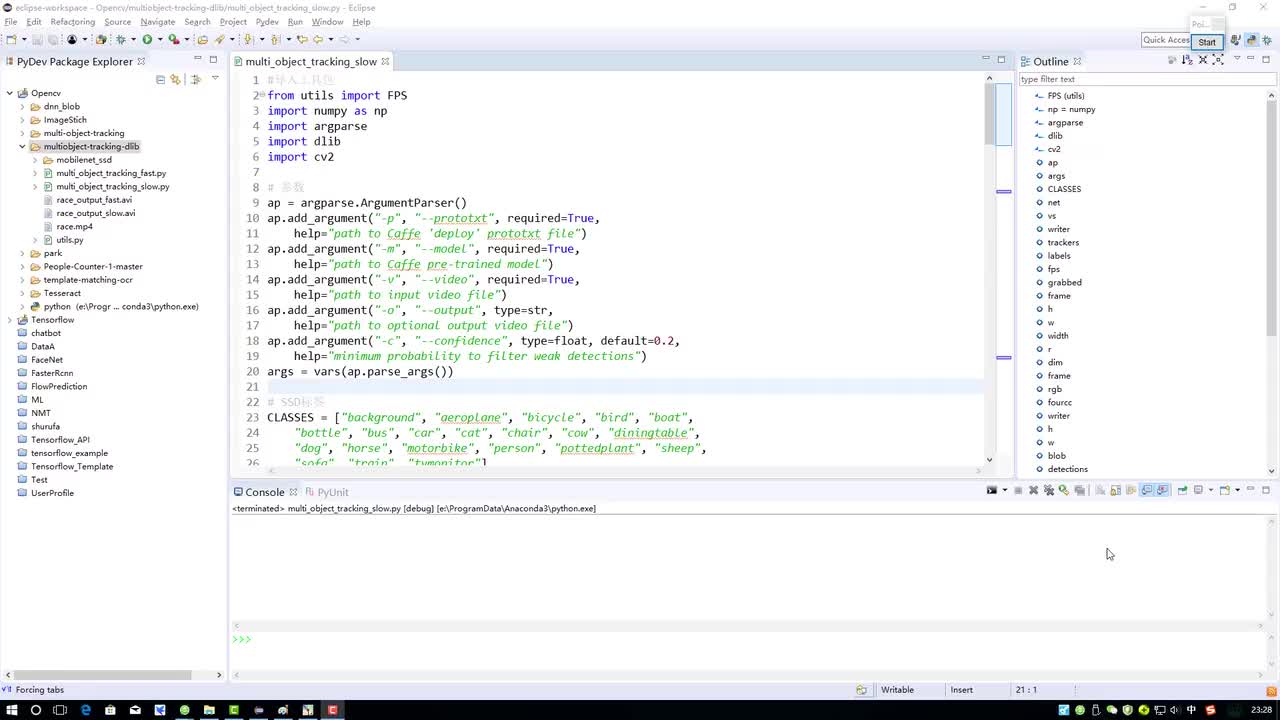Click the Insert mode status field

[961, 690]
